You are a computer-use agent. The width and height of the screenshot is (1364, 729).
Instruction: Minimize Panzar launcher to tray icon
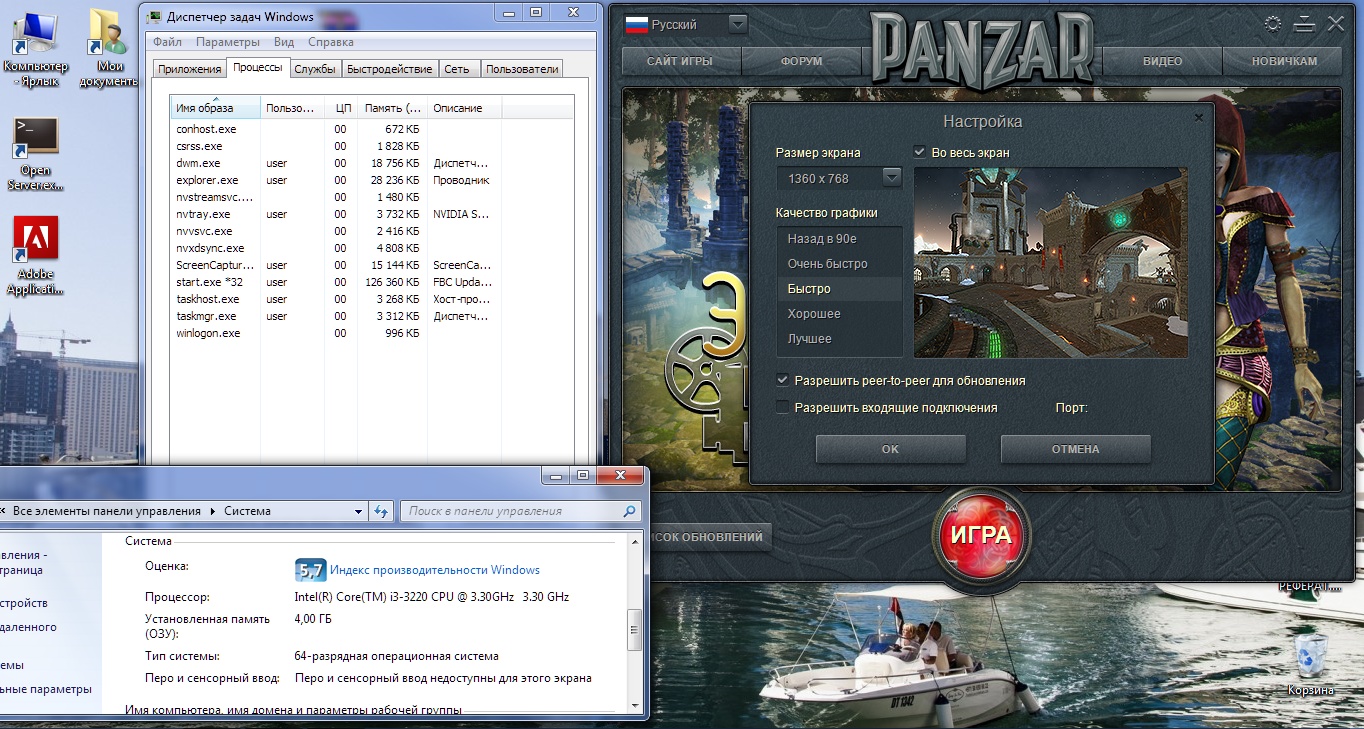click(1304, 24)
